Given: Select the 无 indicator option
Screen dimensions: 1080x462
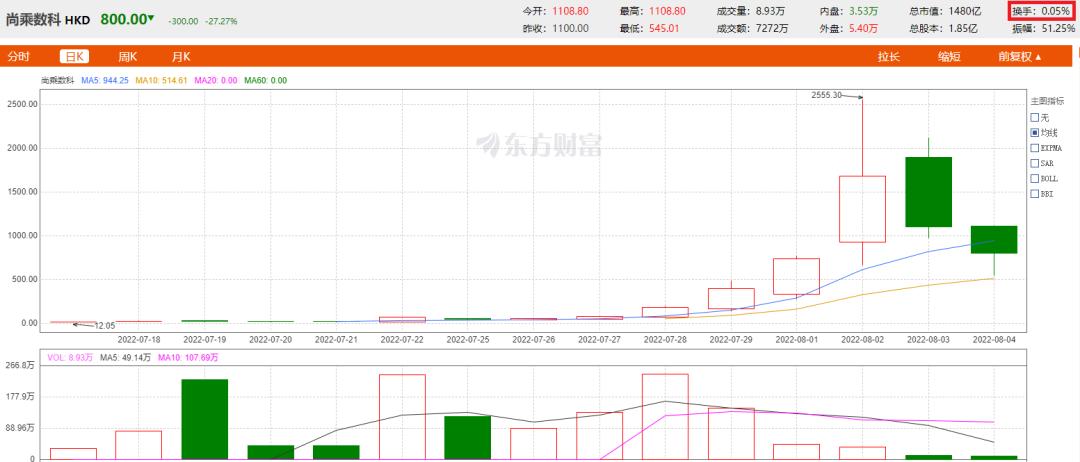Looking at the screenshot, I should [1035, 118].
